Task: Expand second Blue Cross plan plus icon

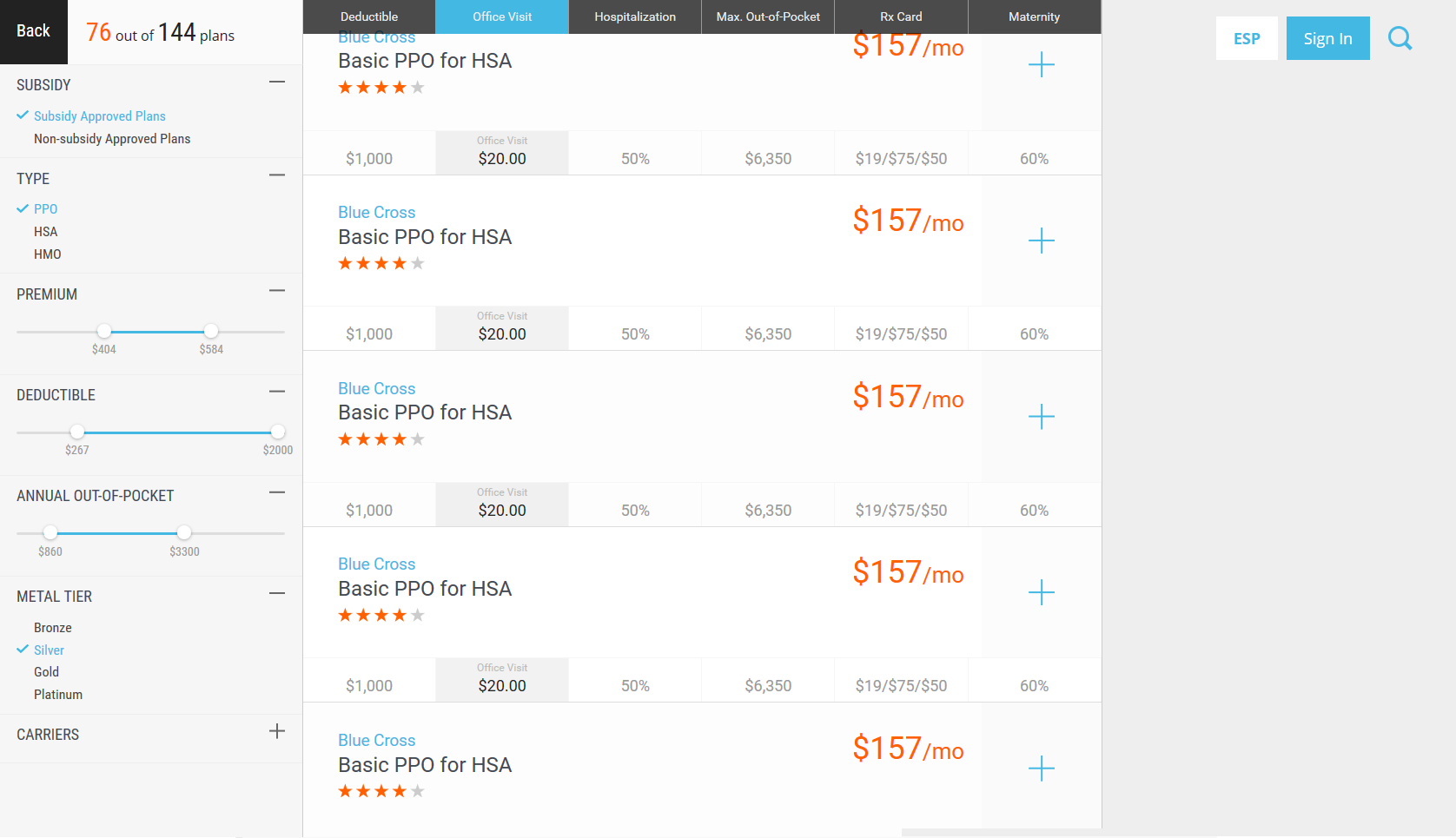Action: (x=1041, y=241)
